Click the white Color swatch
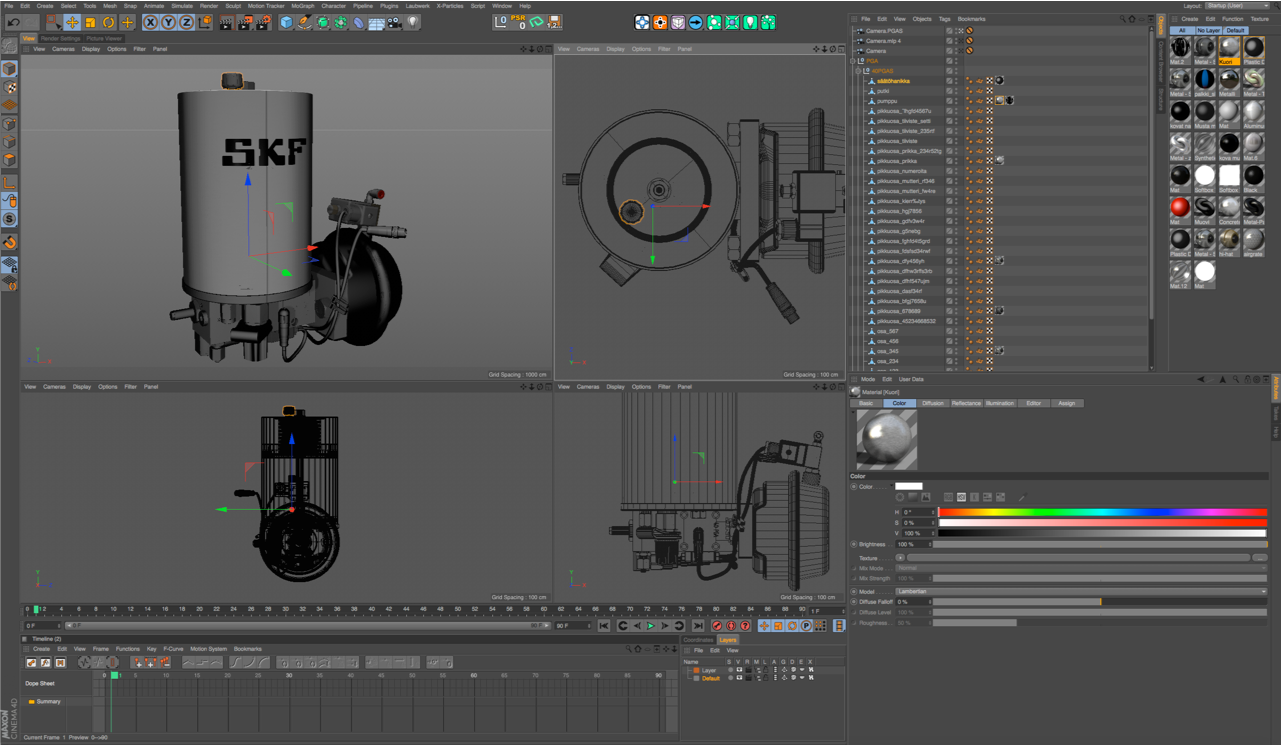Screen dimensions: 1281x745 (908, 487)
